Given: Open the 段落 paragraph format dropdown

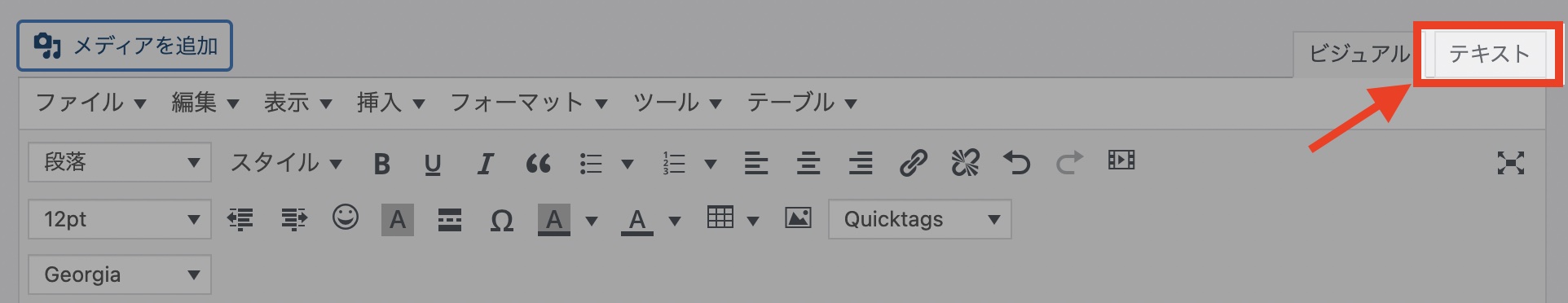Looking at the screenshot, I should [x=120, y=162].
